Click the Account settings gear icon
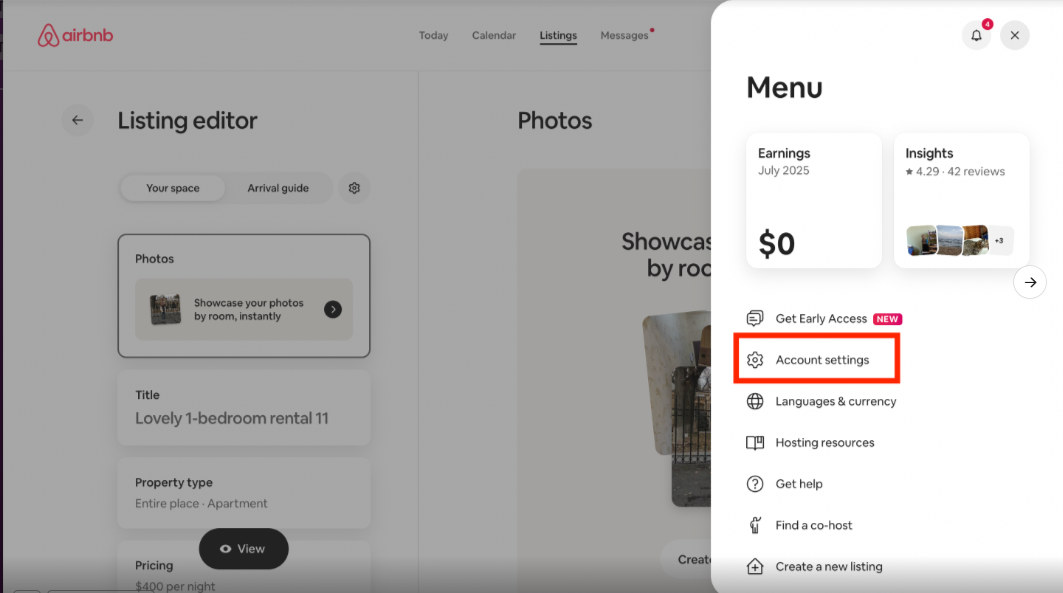Viewport: 1063px width, 593px height. click(x=755, y=360)
